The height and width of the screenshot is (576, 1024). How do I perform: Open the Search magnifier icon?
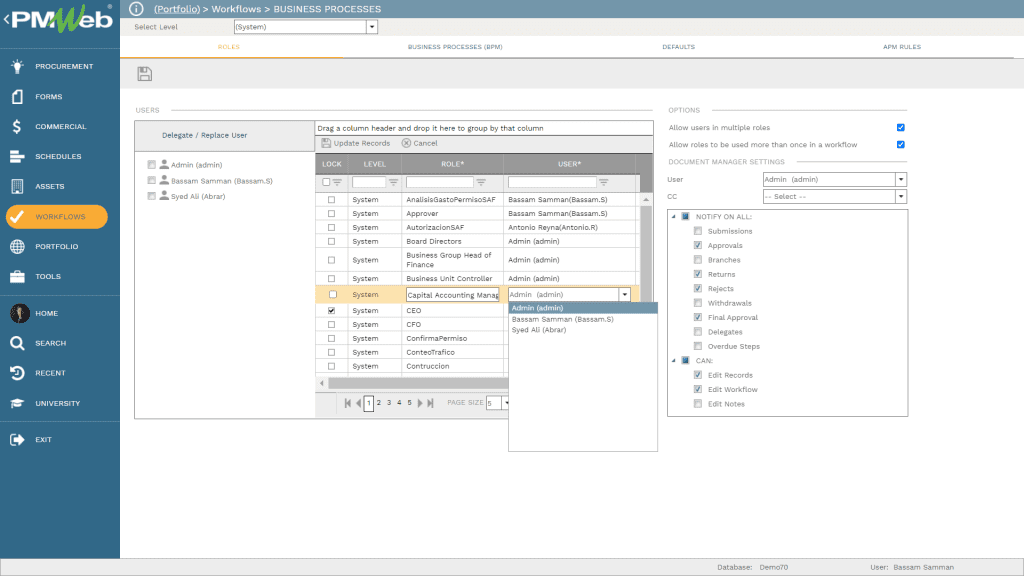coord(18,344)
